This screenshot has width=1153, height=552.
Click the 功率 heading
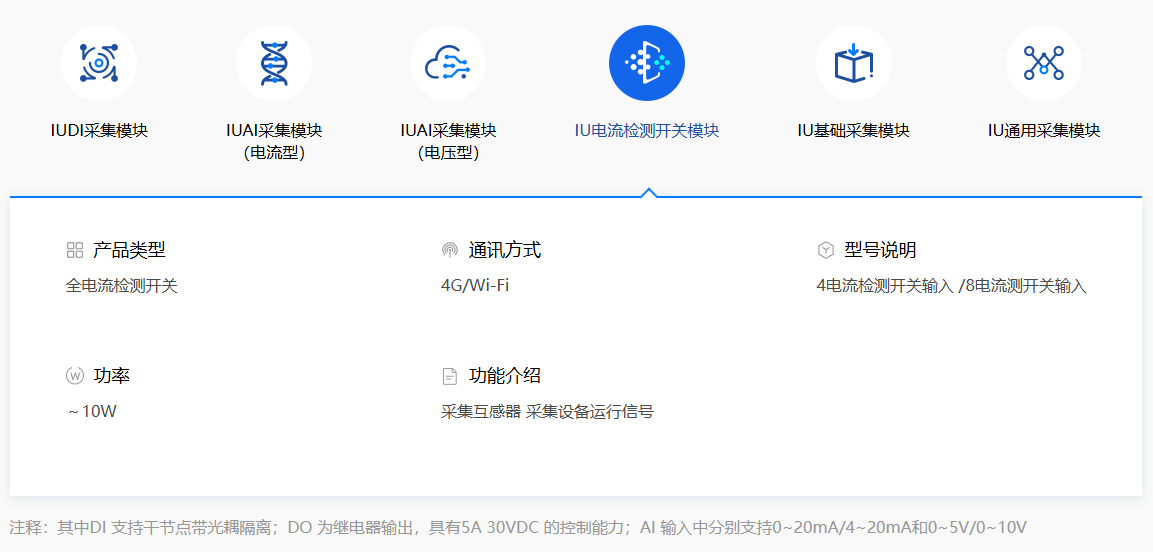coord(112,376)
